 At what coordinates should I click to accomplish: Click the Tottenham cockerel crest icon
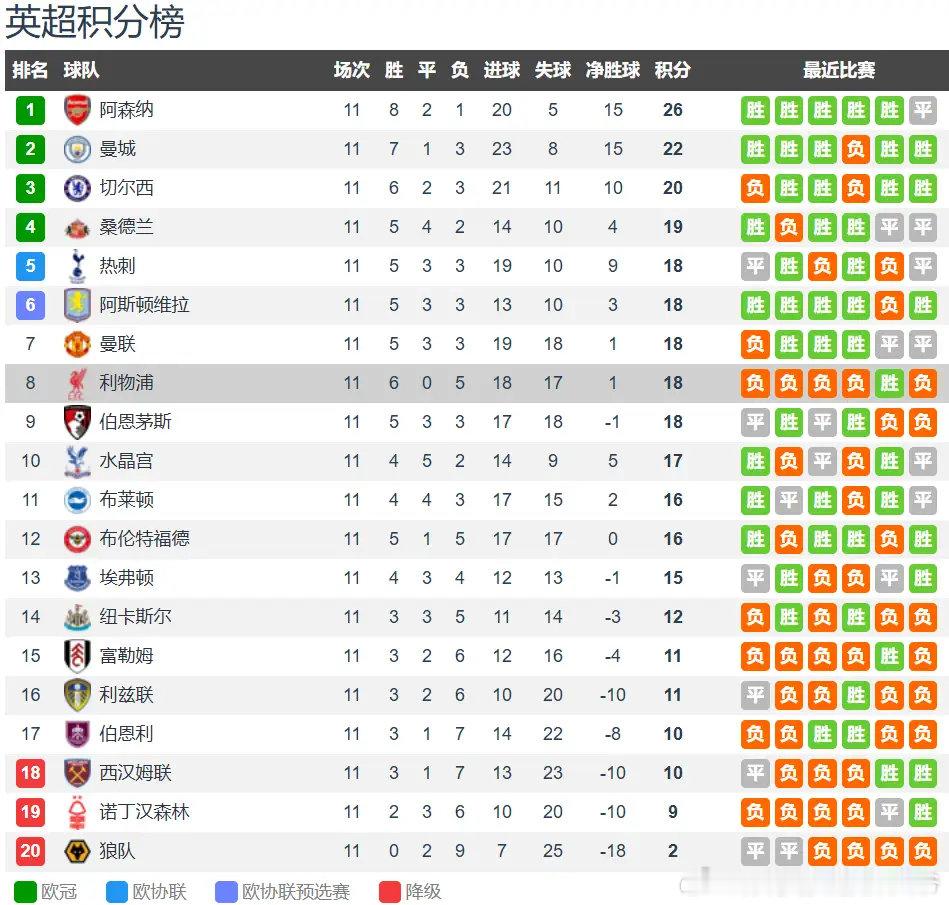point(77,266)
